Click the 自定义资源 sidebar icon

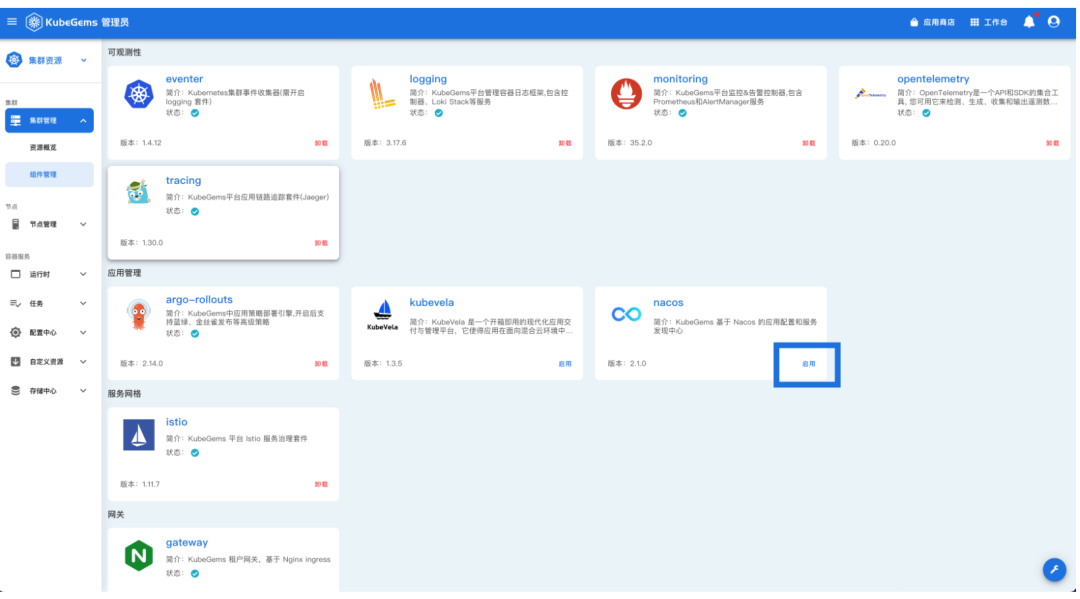pos(15,361)
